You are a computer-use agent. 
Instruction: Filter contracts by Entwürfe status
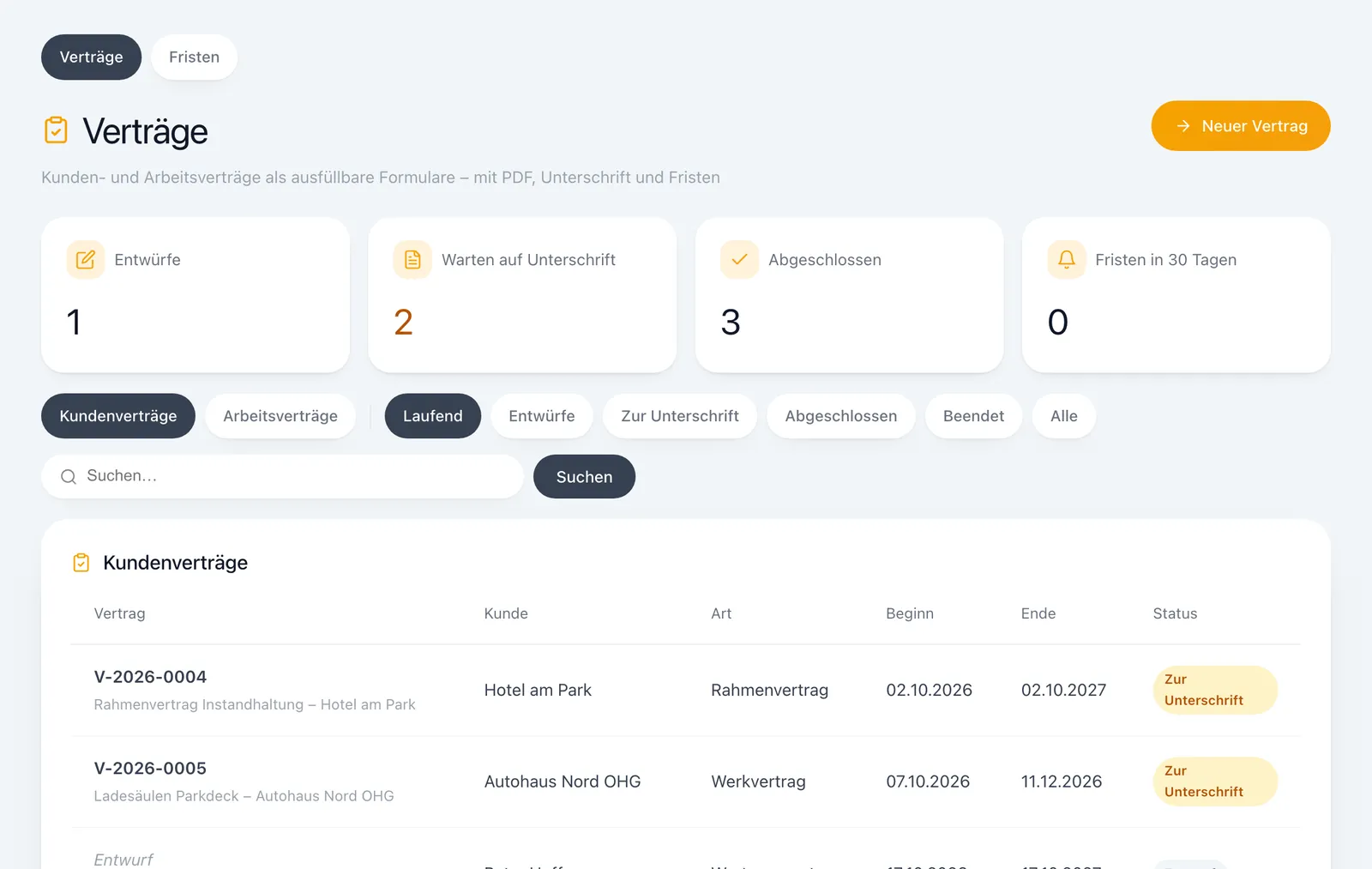click(542, 416)
